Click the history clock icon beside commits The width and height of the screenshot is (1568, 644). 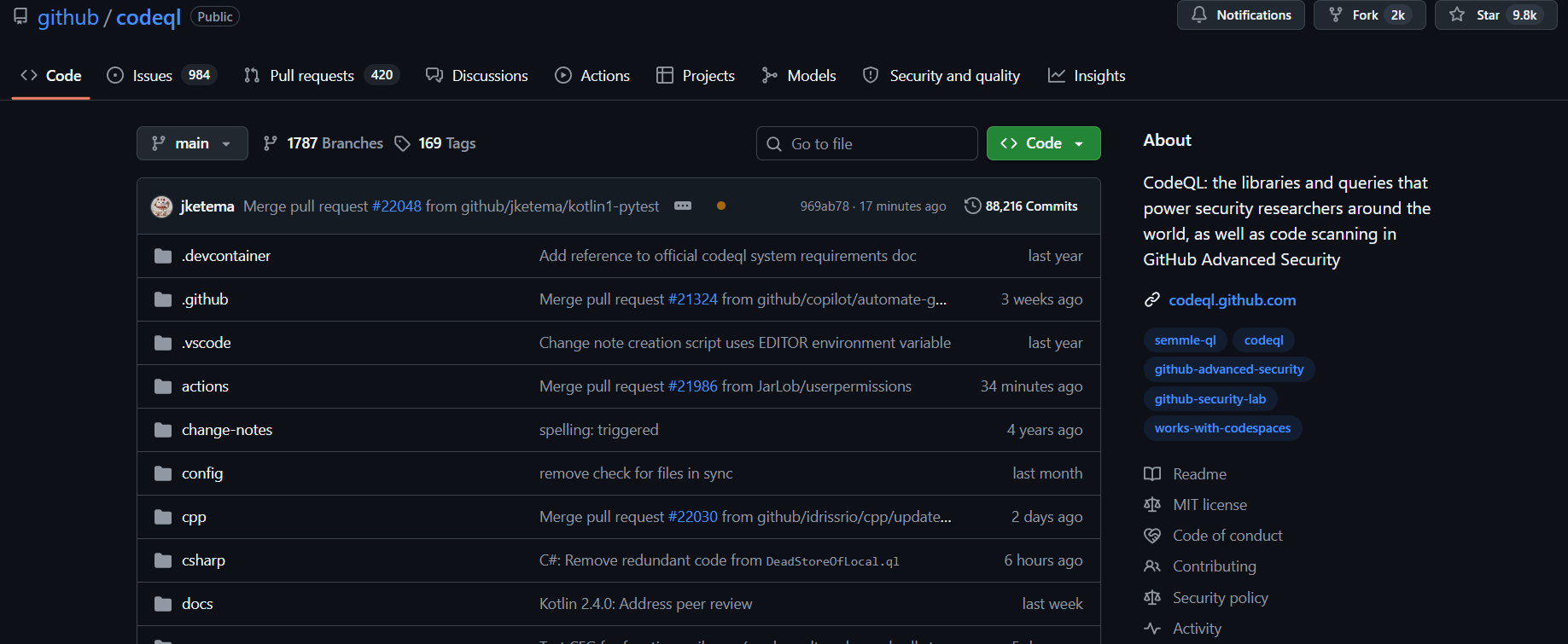972,206
